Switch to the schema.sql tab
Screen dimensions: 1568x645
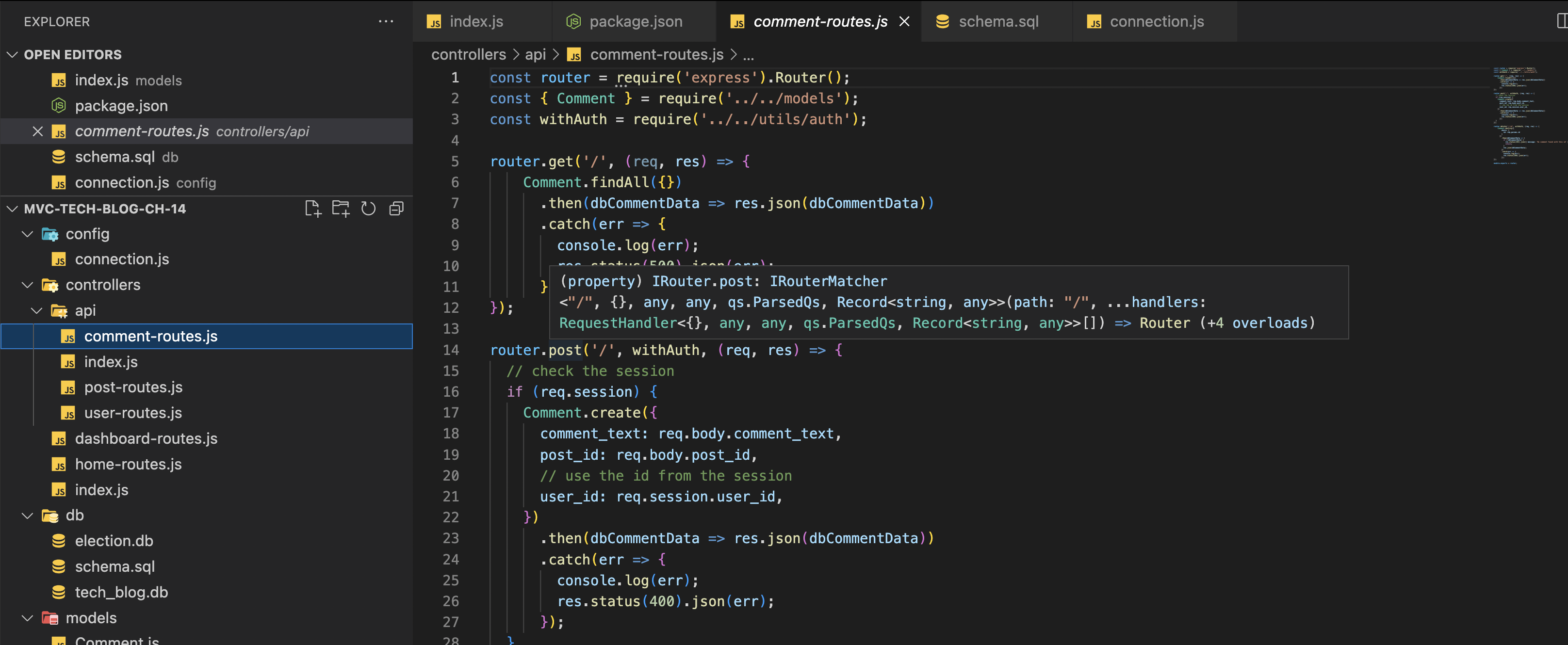pyautogui.click(x=996, y=21)
